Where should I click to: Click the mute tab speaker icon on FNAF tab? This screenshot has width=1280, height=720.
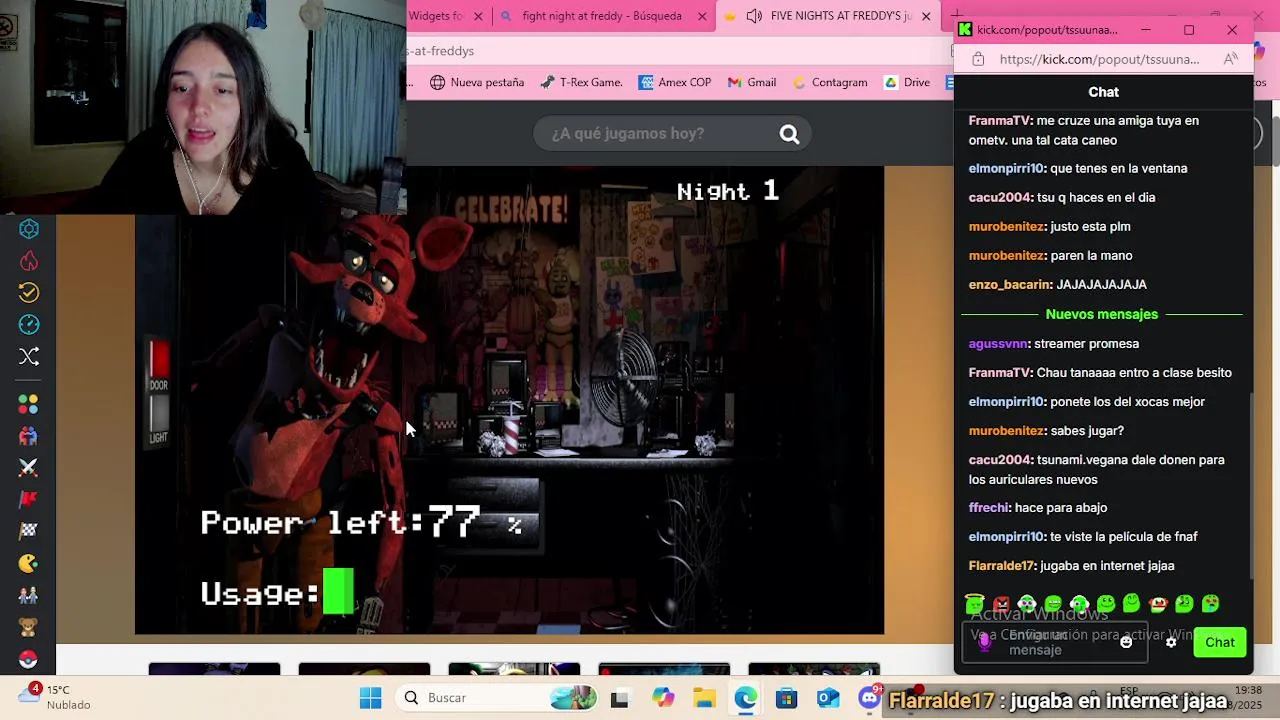point(754,16)
